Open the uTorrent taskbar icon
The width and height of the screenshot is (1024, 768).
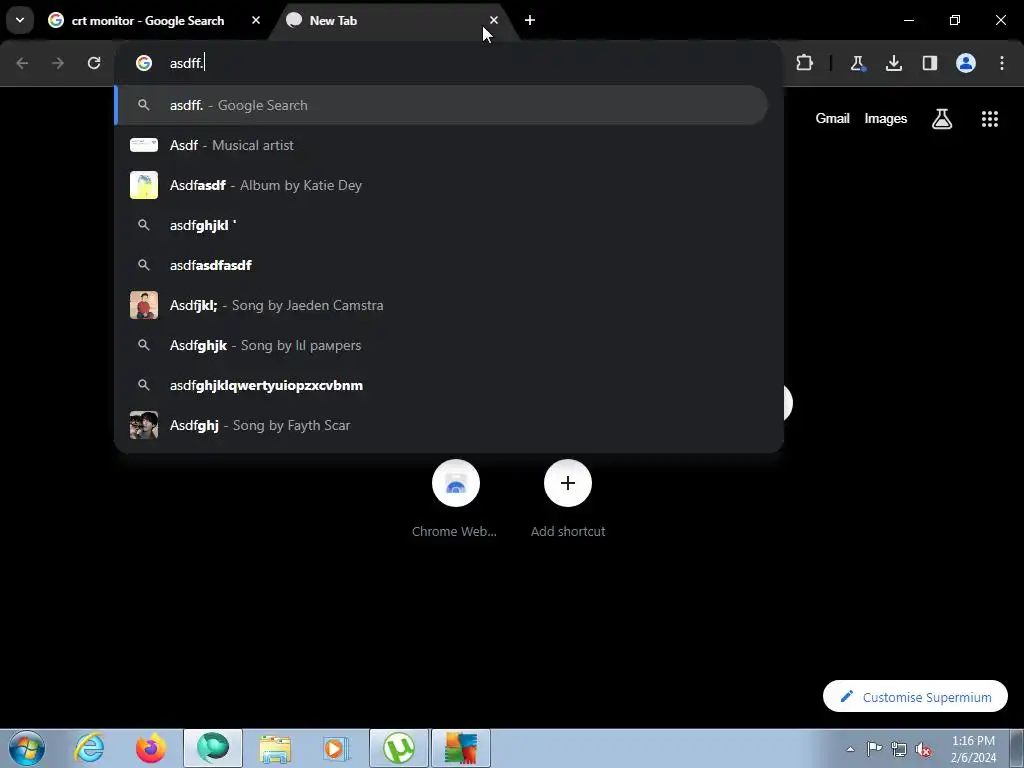click(x=399, y=748)
